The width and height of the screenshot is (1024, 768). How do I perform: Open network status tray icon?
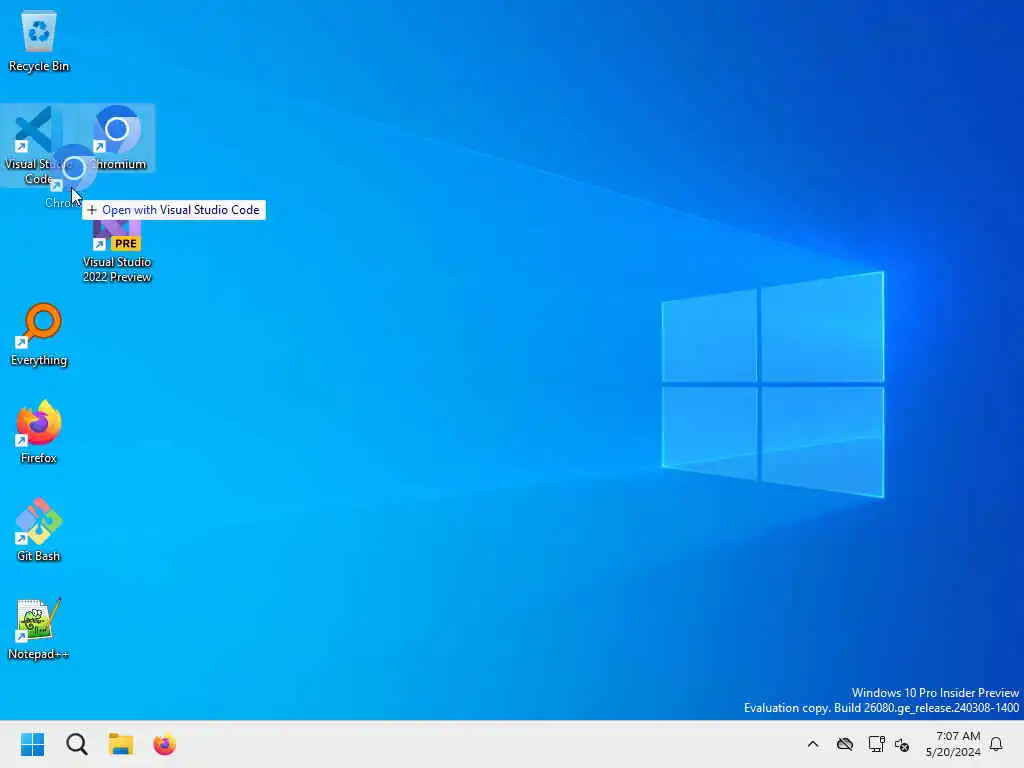(x=876, y=744)
